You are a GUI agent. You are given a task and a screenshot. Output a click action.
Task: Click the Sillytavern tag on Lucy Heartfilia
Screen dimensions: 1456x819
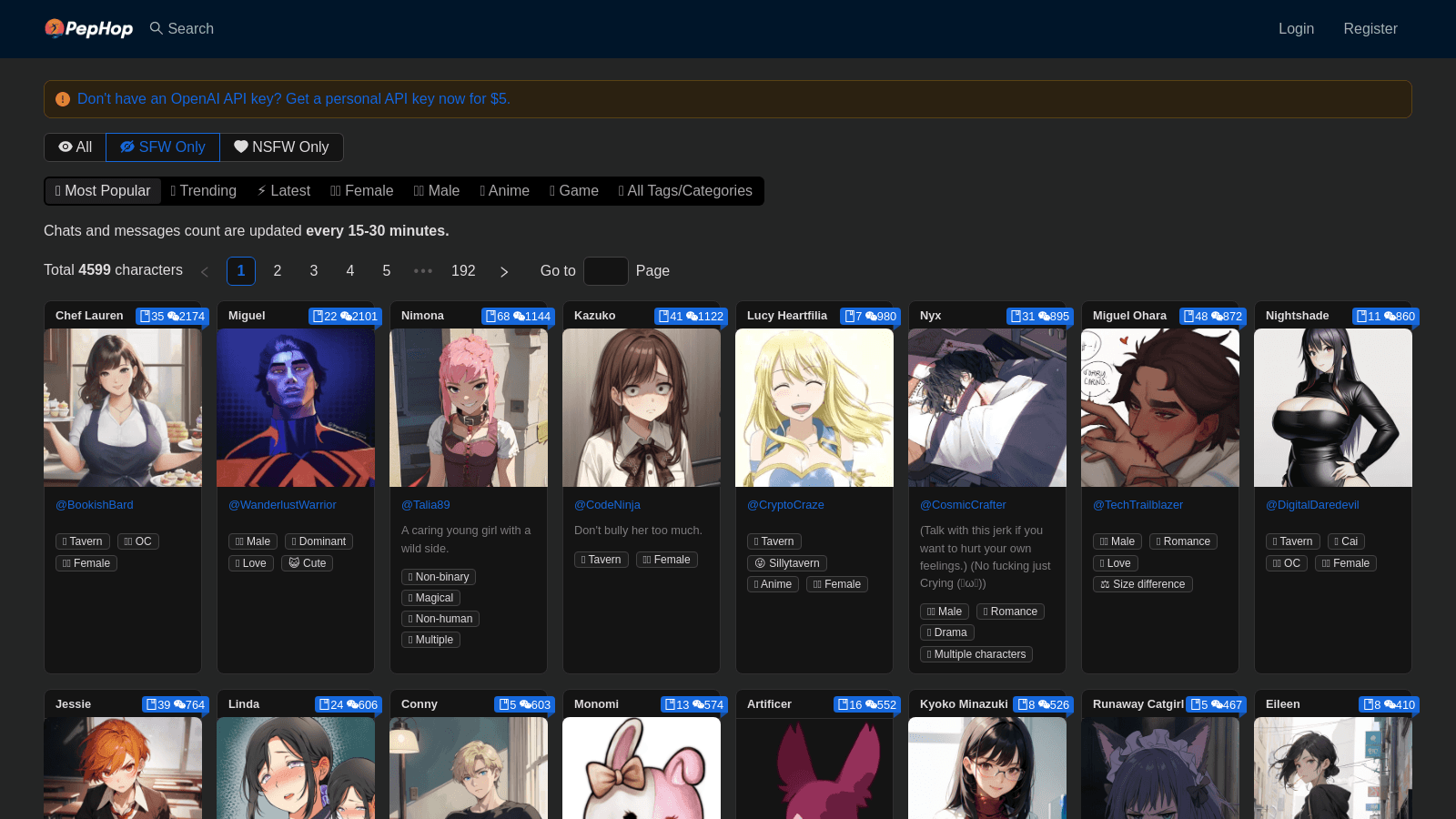tap(787, 563)
